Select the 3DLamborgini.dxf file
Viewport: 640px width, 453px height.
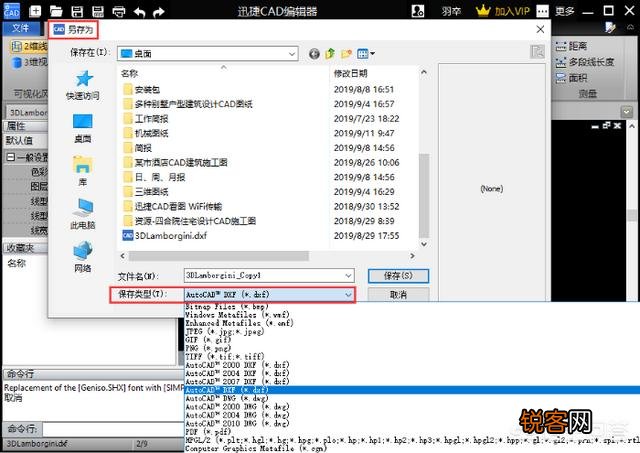165,235
